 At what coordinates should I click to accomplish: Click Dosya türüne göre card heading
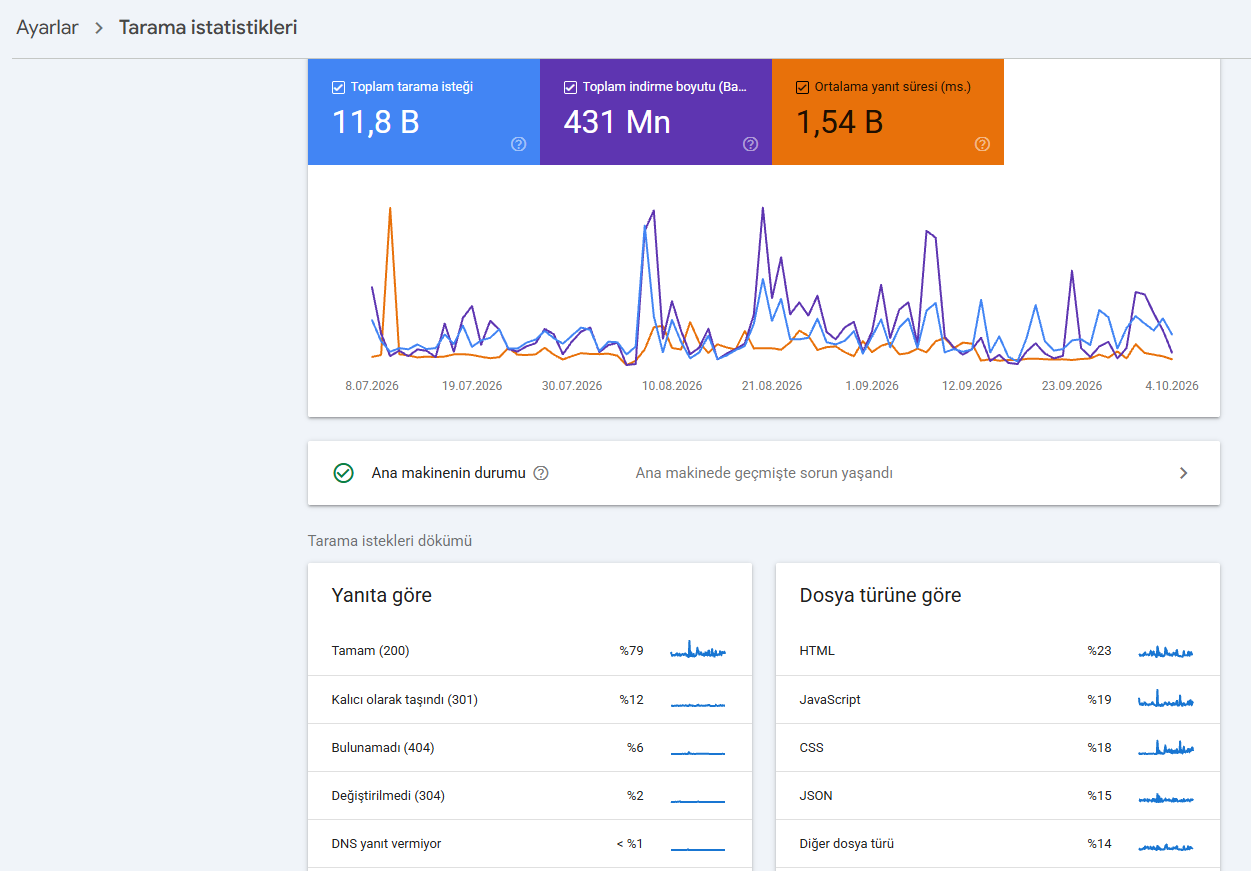pyautogui.click(x=881, y=596)
